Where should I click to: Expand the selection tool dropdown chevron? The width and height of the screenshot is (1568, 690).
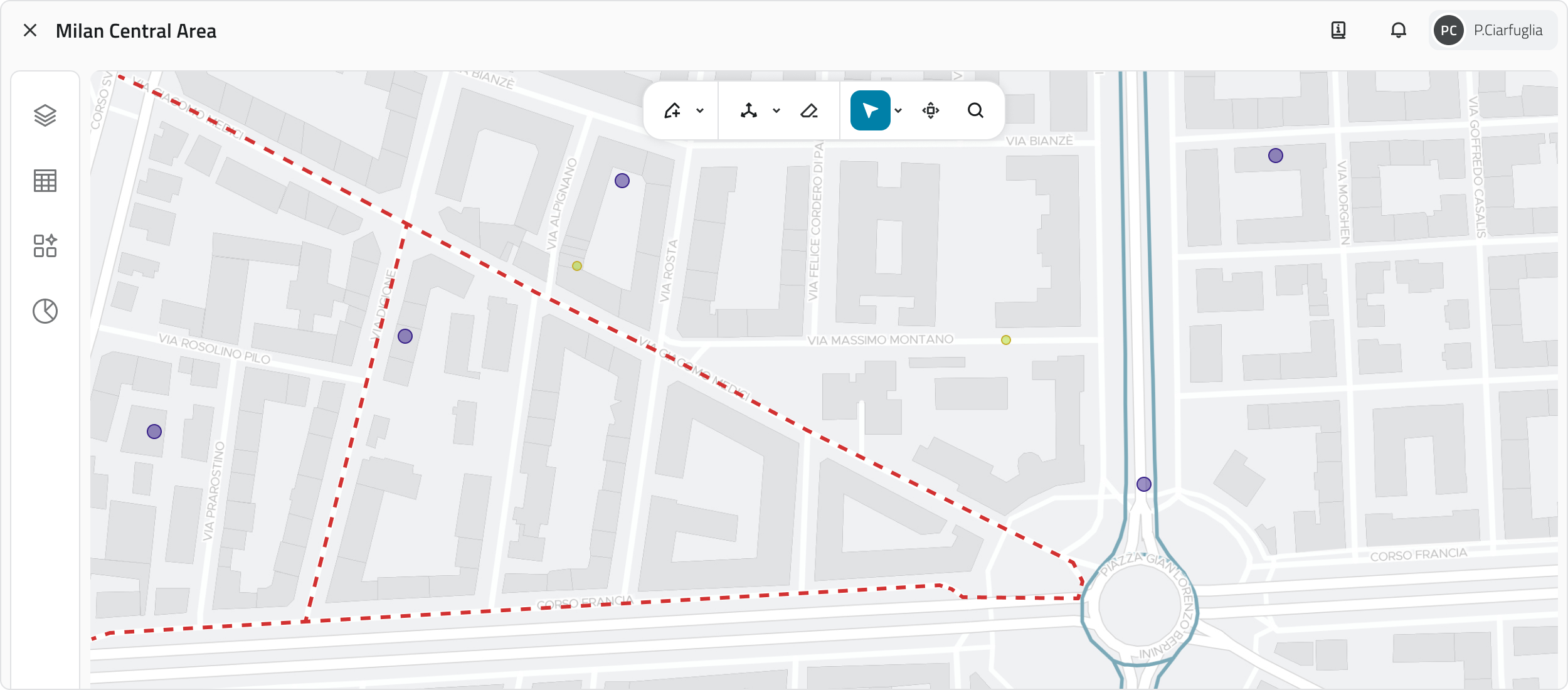pos(898,111)
